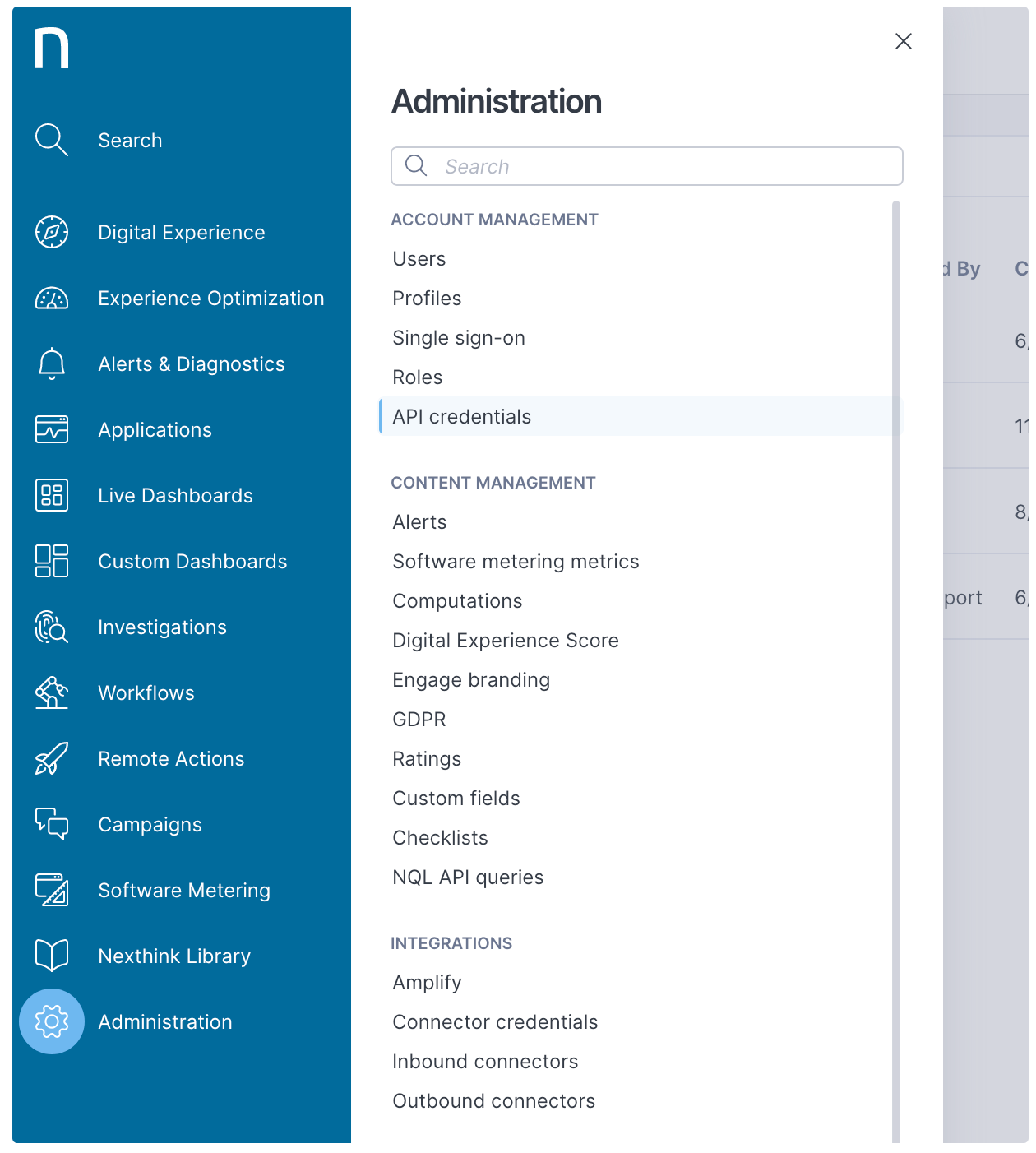Open NQL API queries
The width and height of the screenshot is (1036, 1153).
point(468,877)
